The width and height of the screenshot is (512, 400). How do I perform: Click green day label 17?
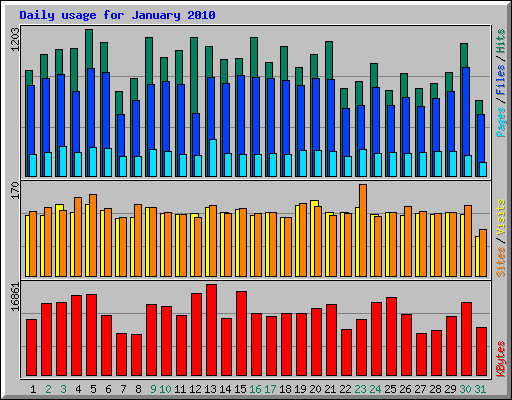point(270,389)
